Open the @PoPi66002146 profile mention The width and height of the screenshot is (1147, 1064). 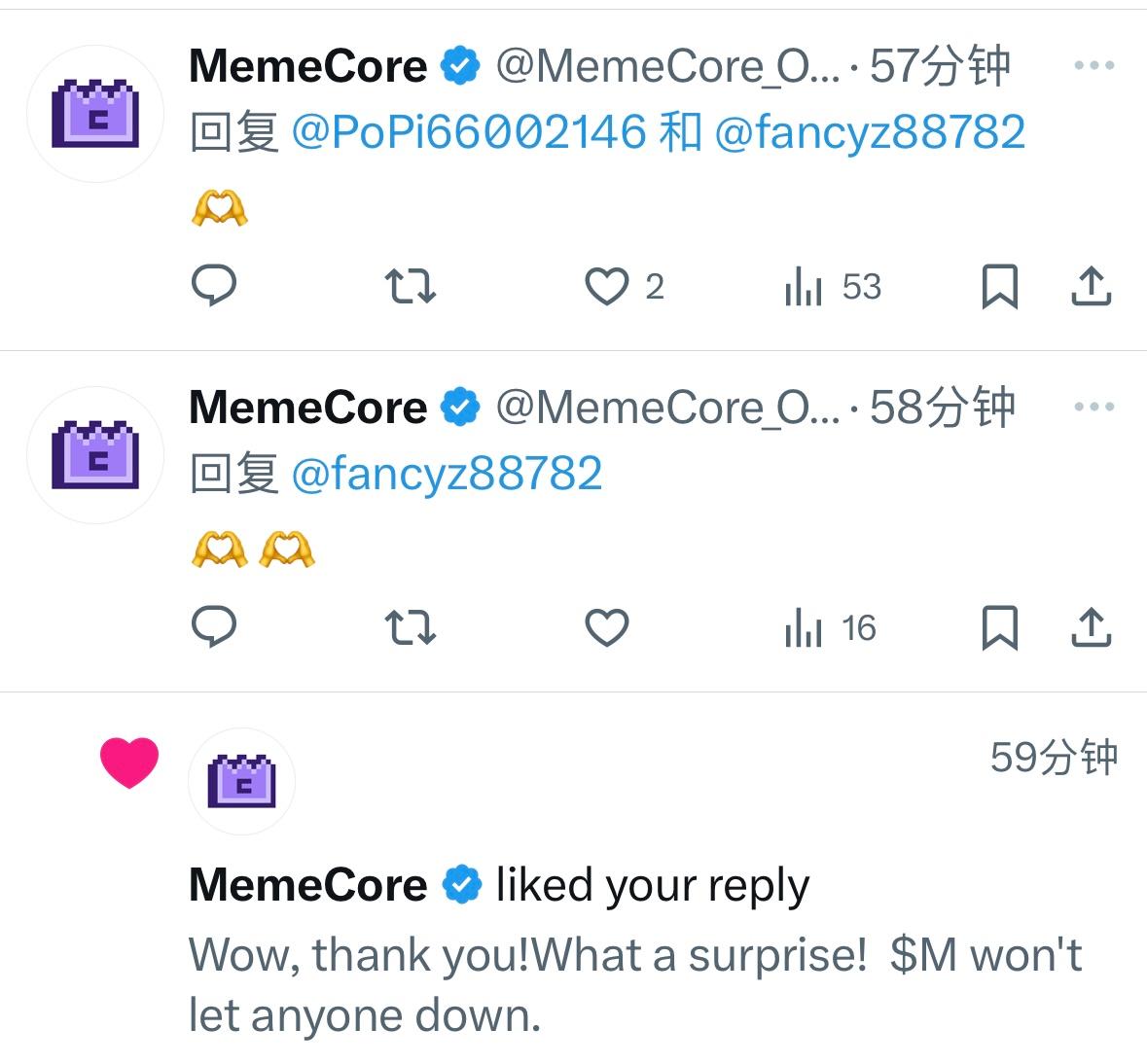click(x=469, y=131)
